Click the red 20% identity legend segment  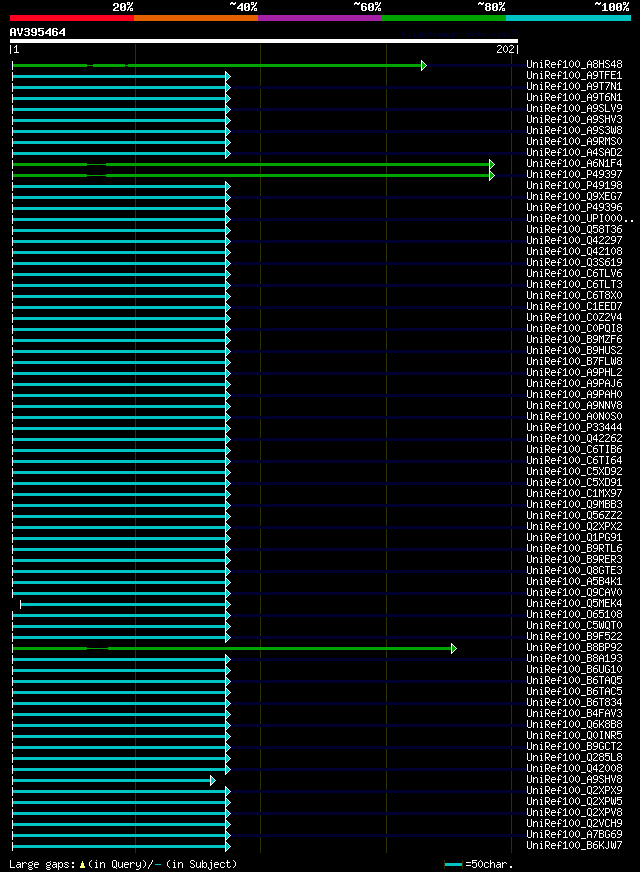coord(72,18)
